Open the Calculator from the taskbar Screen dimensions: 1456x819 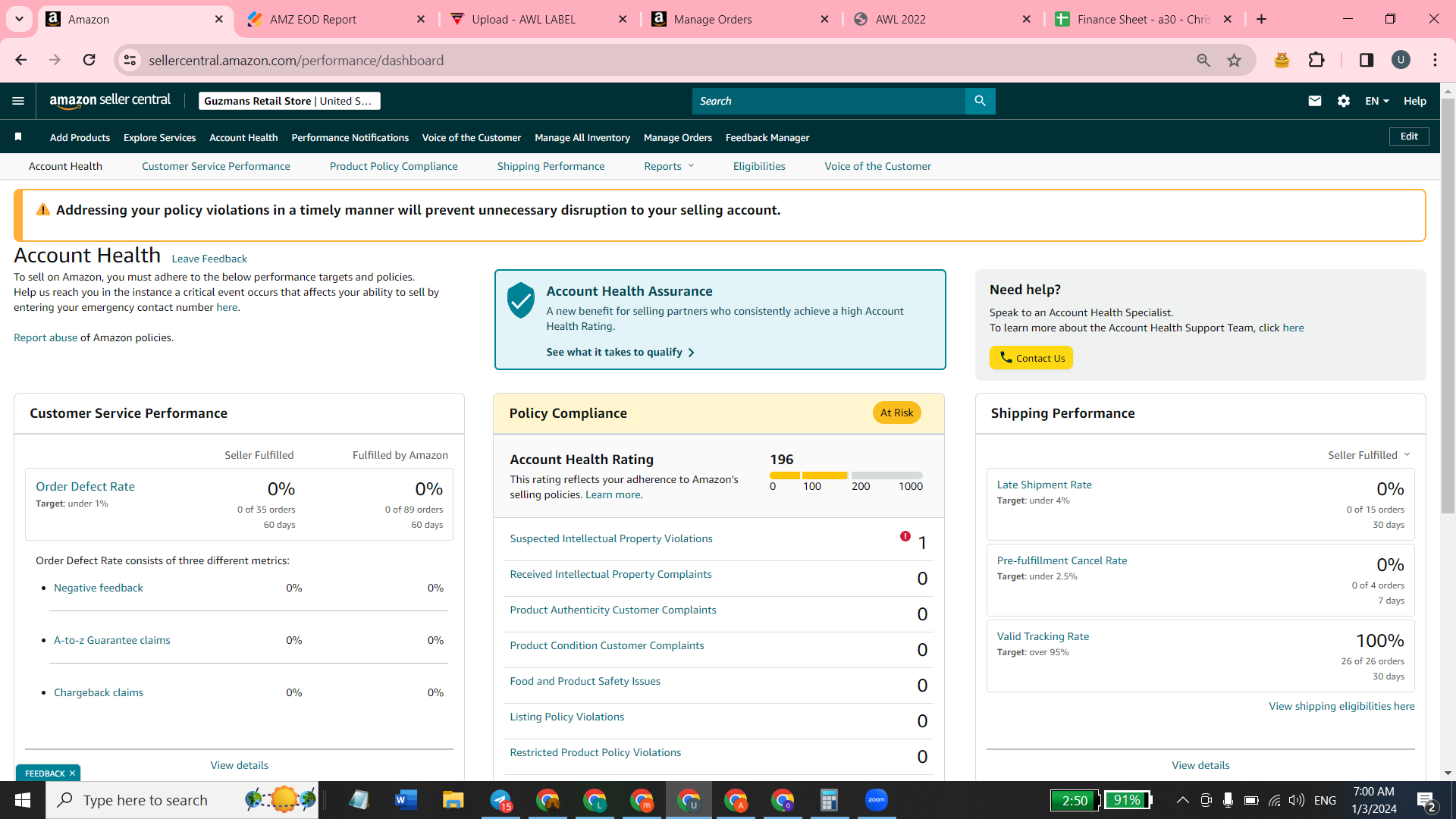click(829, 800)
